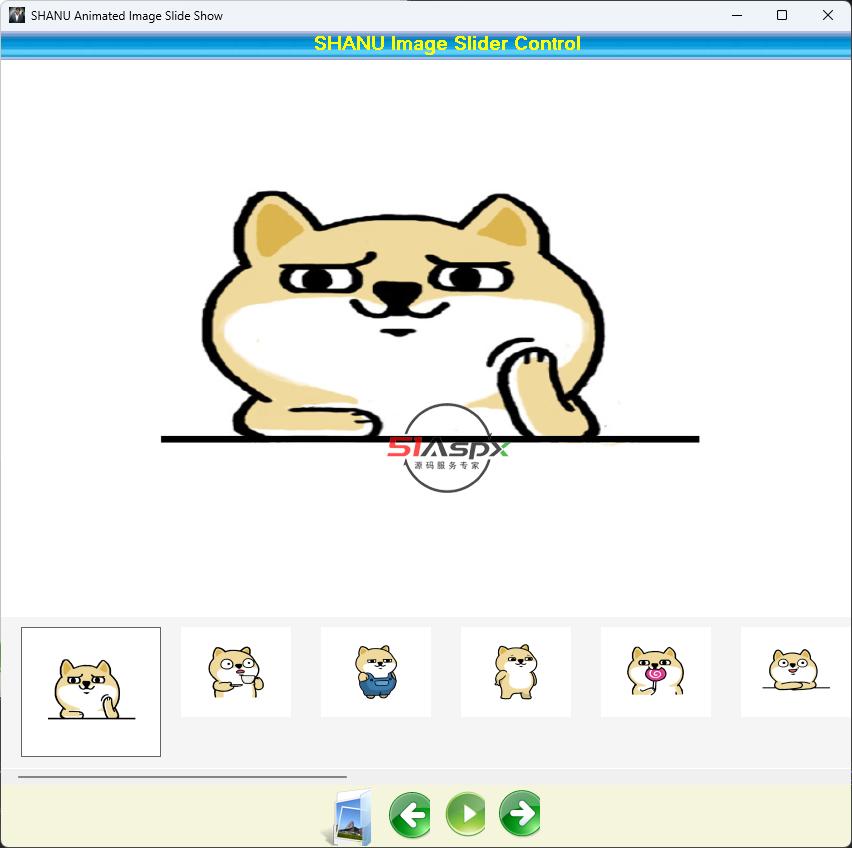Click the green previous image arrow
The width and height of the screenshot is (852, 848).
pyautogui.click(x=410, y=814)
